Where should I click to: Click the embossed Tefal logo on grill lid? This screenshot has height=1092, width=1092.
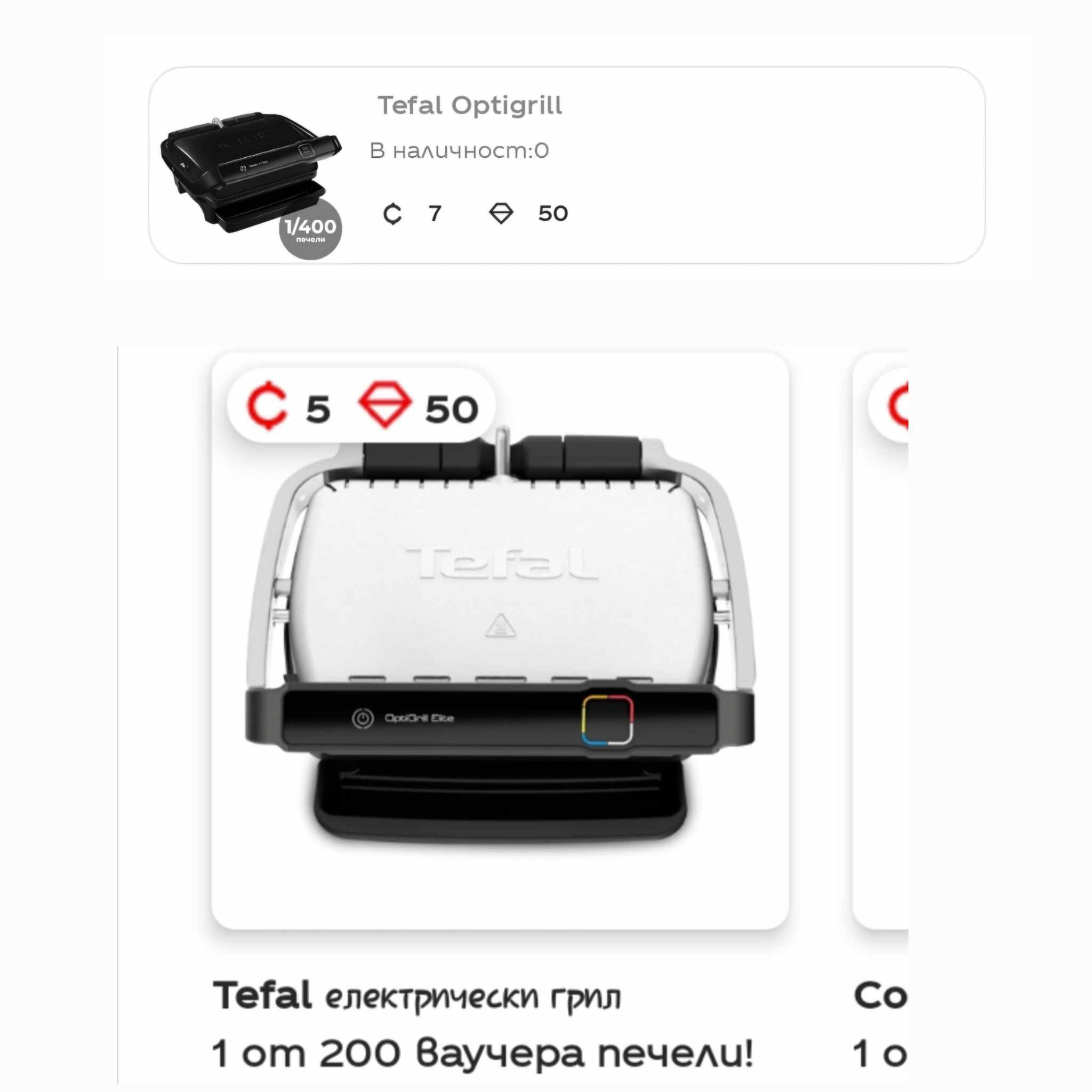[501, 564]
